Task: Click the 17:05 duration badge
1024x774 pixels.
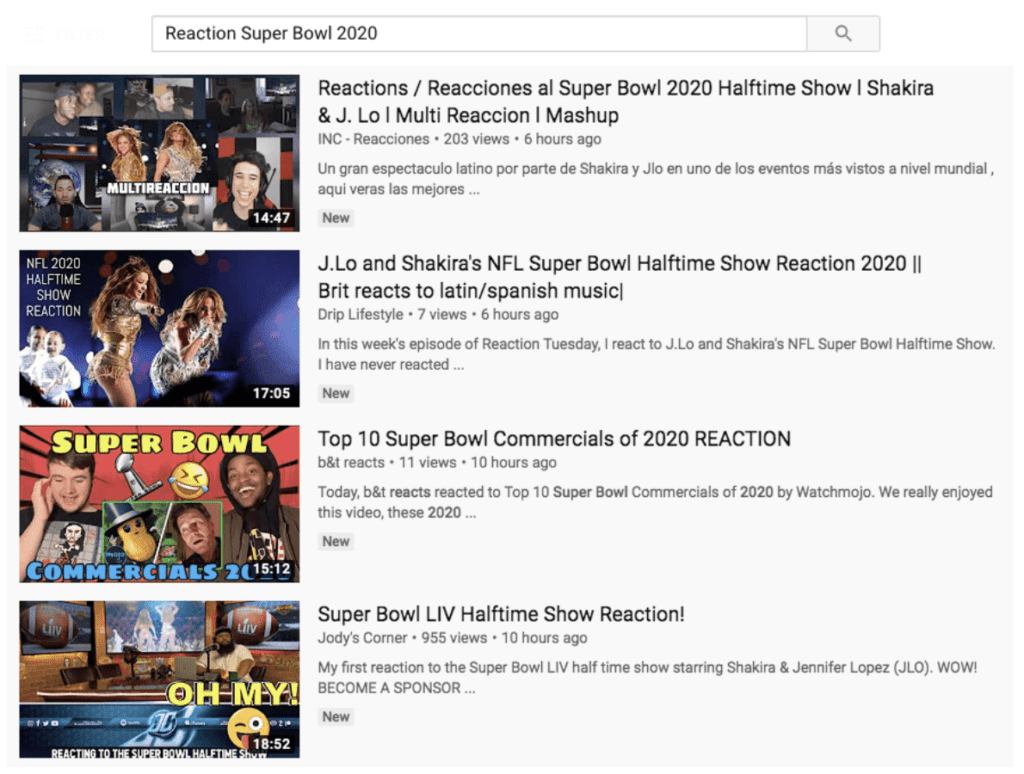Action: [x=272, y=393]
